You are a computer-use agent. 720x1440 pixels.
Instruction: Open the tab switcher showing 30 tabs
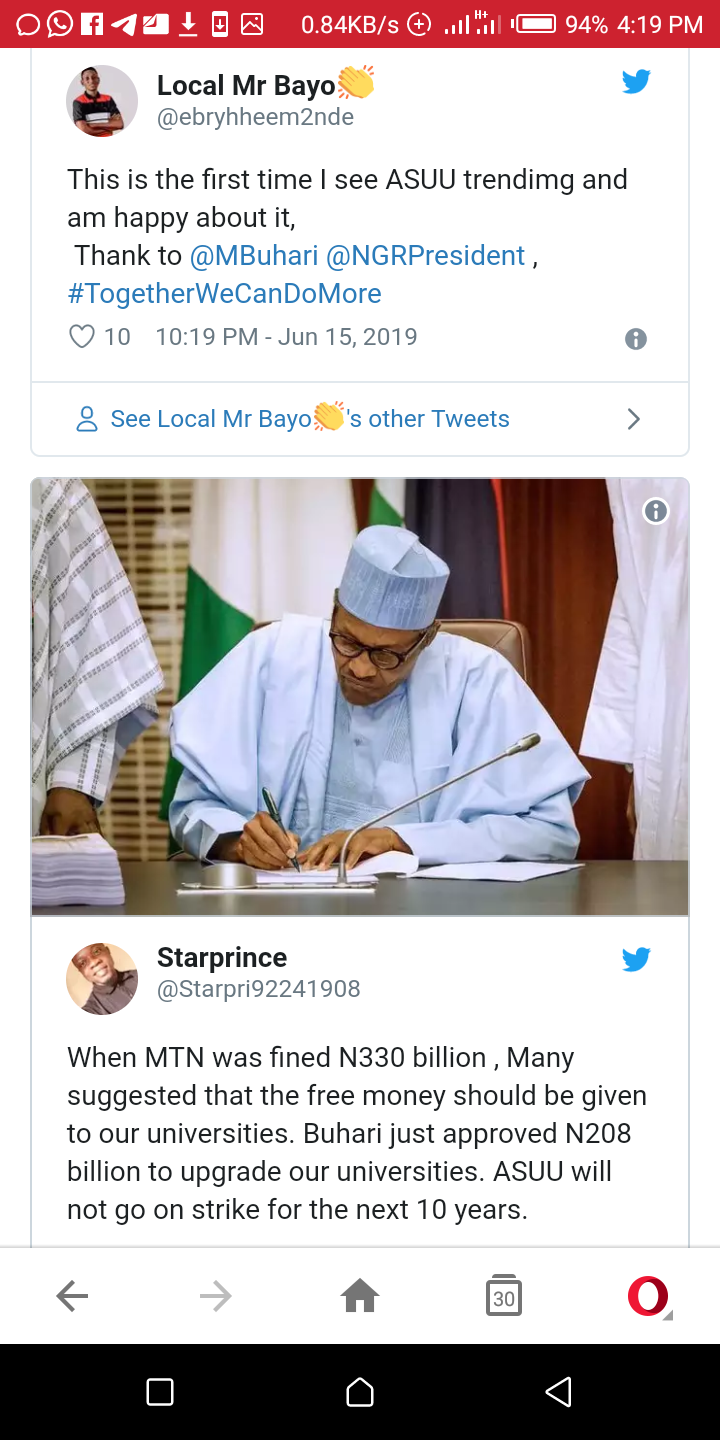click(504, 1297)
